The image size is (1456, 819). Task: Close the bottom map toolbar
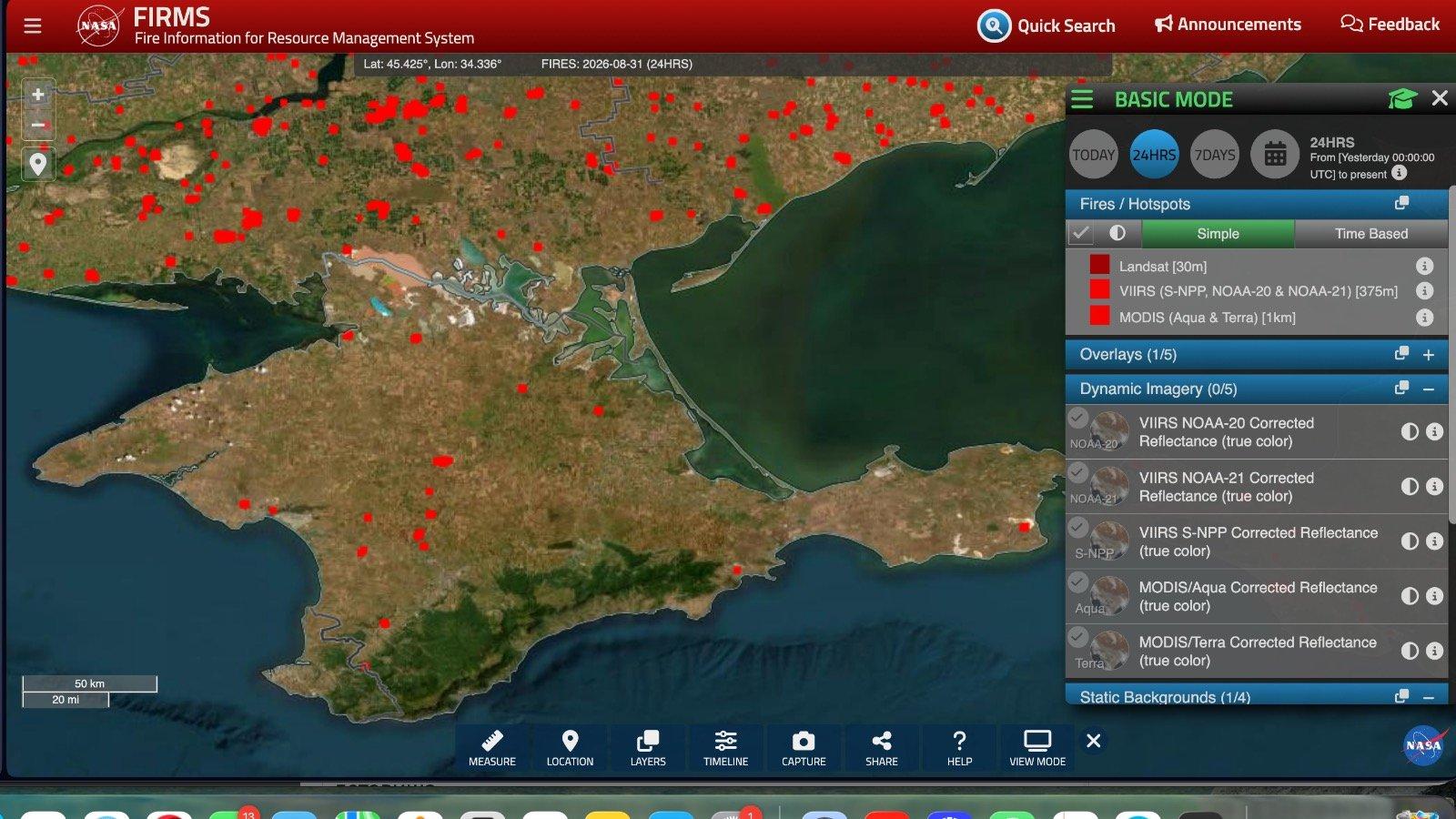[1094, 741]
